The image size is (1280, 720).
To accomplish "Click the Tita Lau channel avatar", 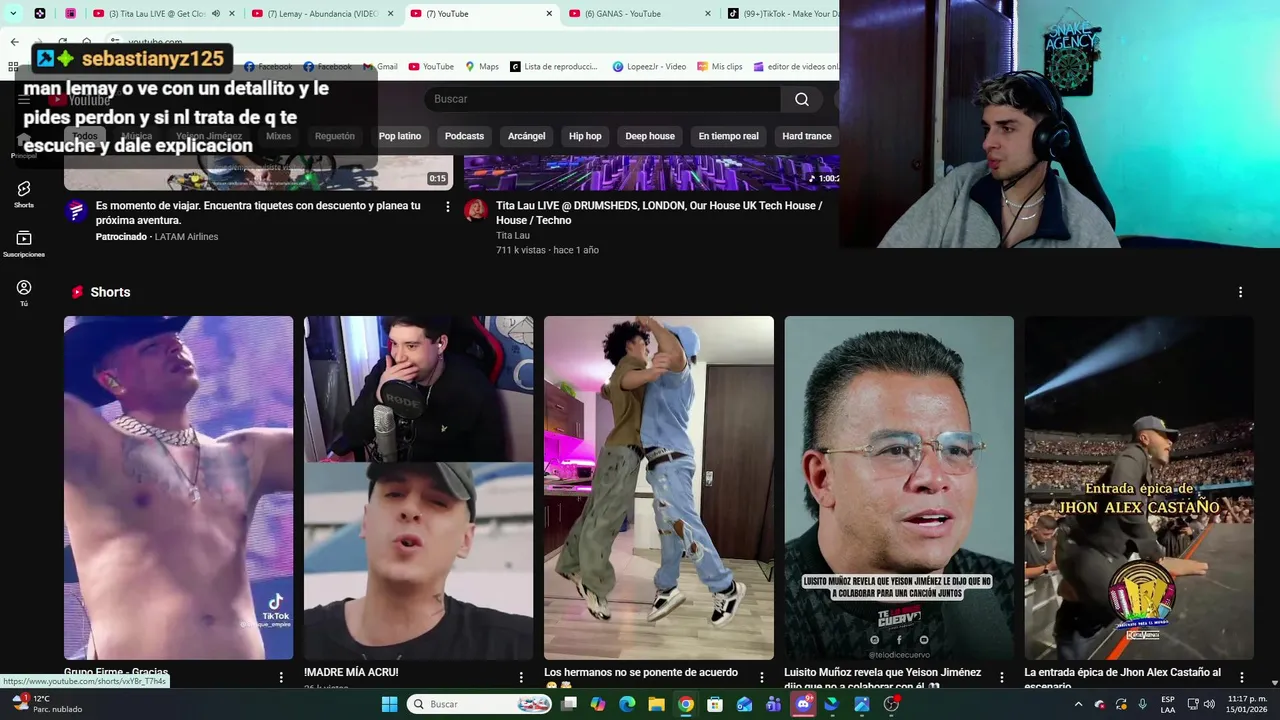I will (476, 210).
